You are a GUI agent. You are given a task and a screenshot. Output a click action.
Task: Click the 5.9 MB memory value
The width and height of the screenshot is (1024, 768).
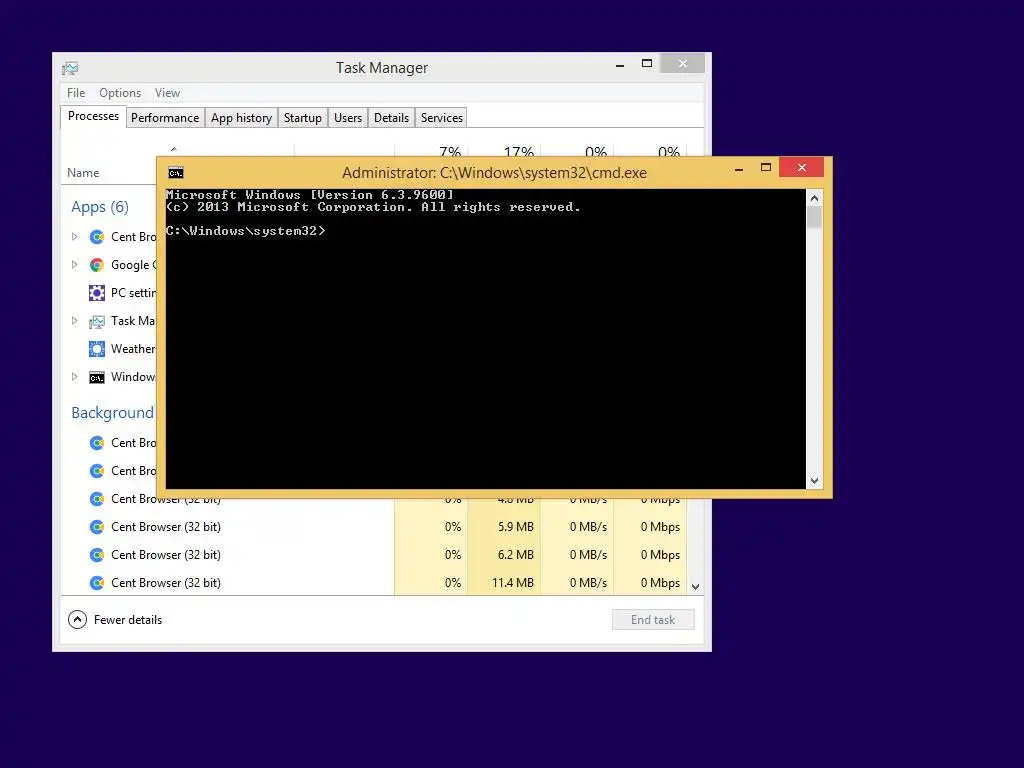pyautogui.click(x=515, y=526)
